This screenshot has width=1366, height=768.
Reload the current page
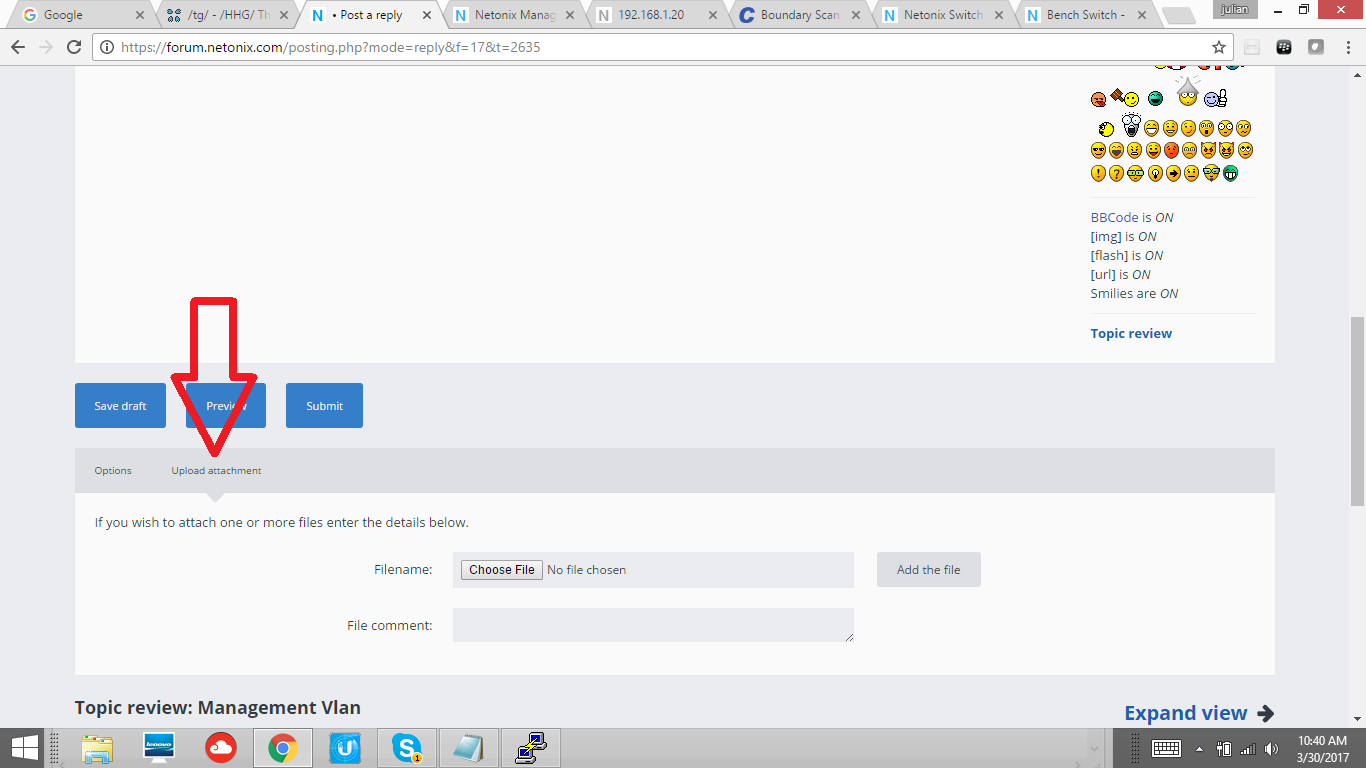[x=74, y=47]
